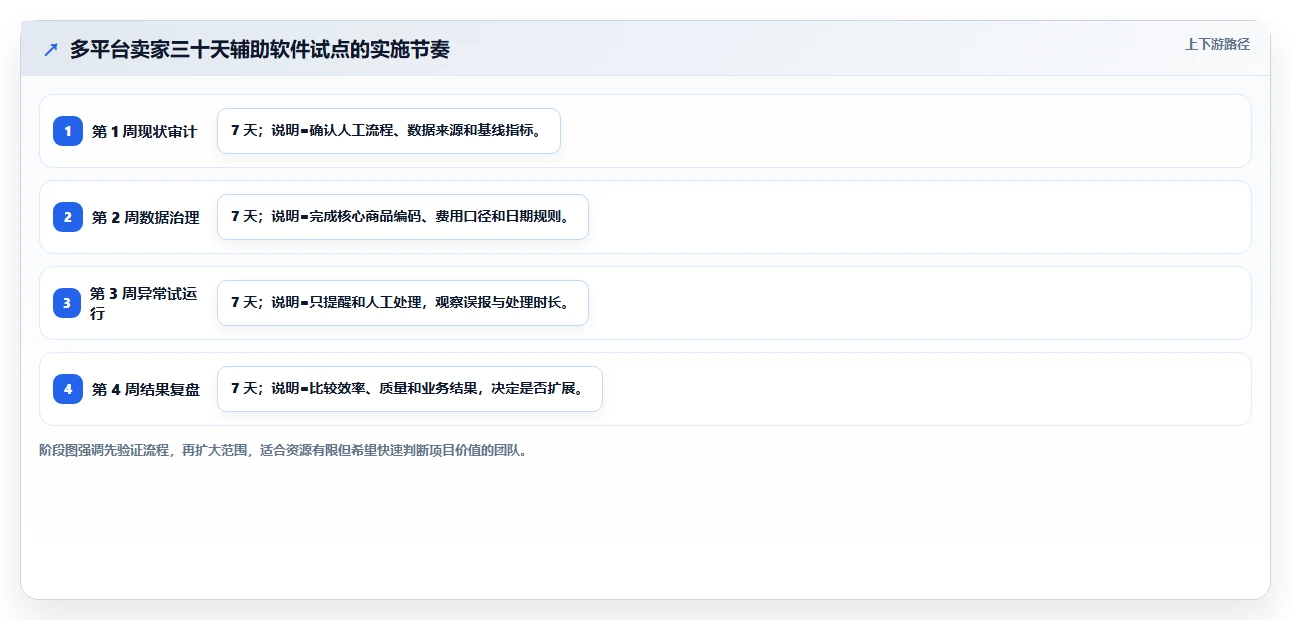Click the description box 比较效率、质量和业务结果
This screenshot has height=620, width=1291.
410,389
